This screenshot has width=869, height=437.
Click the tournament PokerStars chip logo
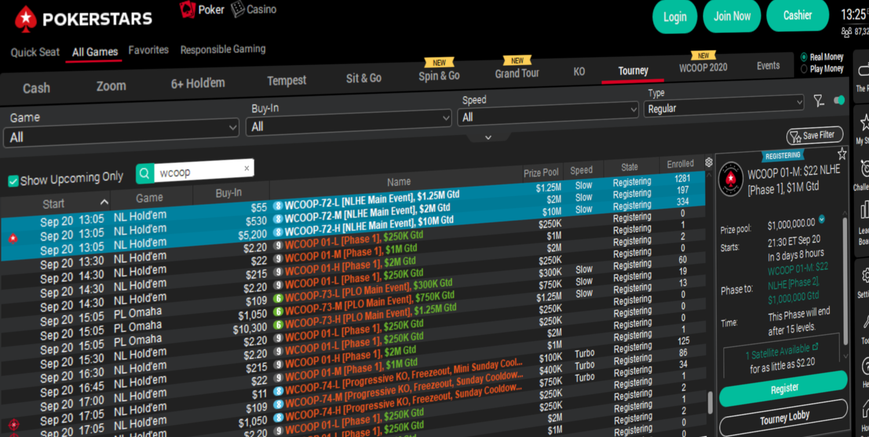pyautogui.click(x=730, y=179)
